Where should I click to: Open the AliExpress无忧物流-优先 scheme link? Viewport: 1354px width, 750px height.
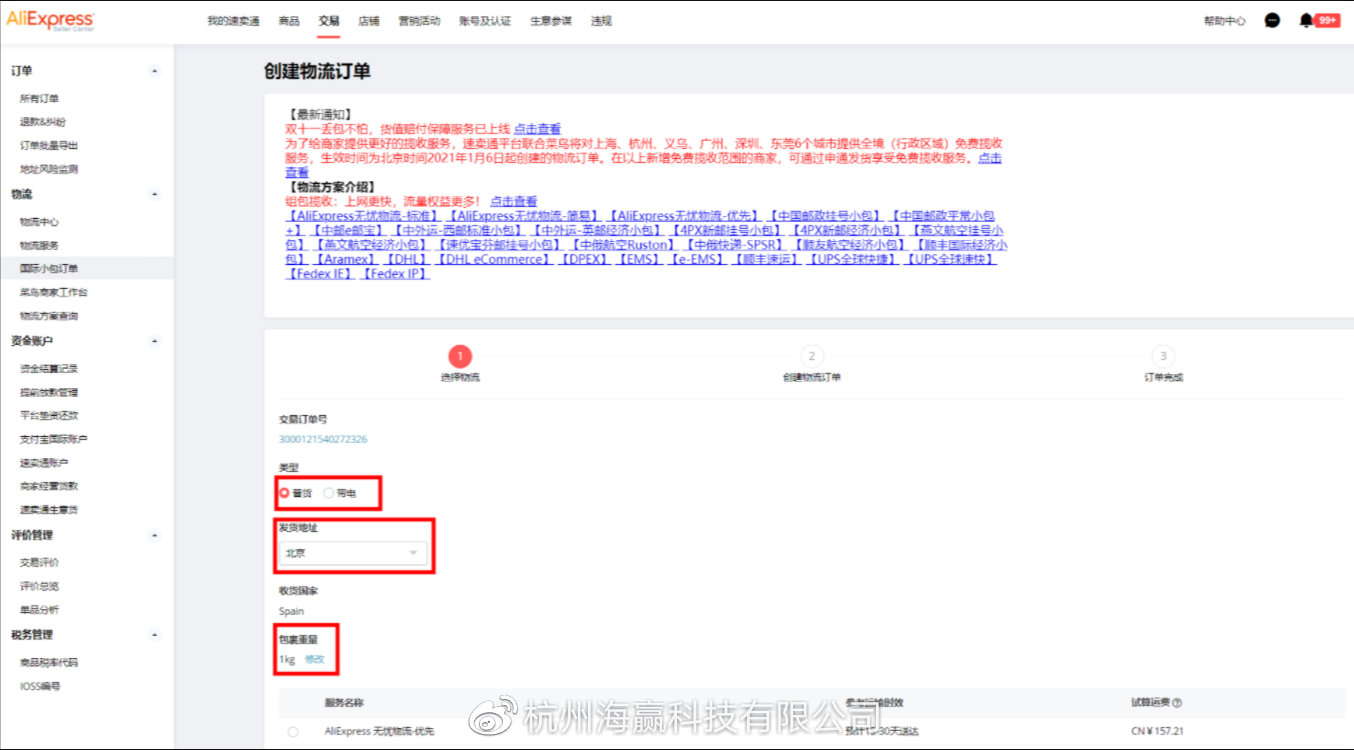pyautogui.click(x=685, y=216)
